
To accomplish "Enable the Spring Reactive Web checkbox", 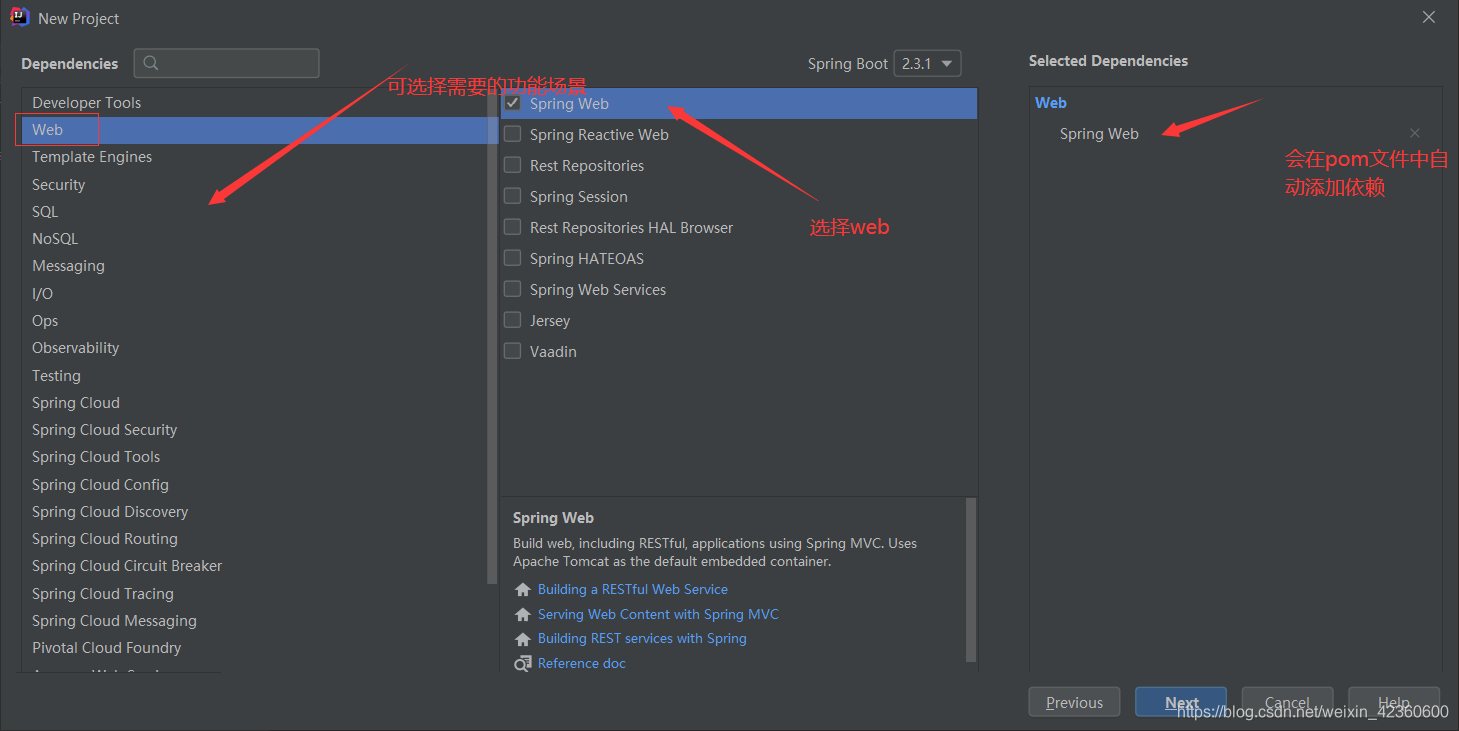I will pyautogui.click(x=513, y=134).
